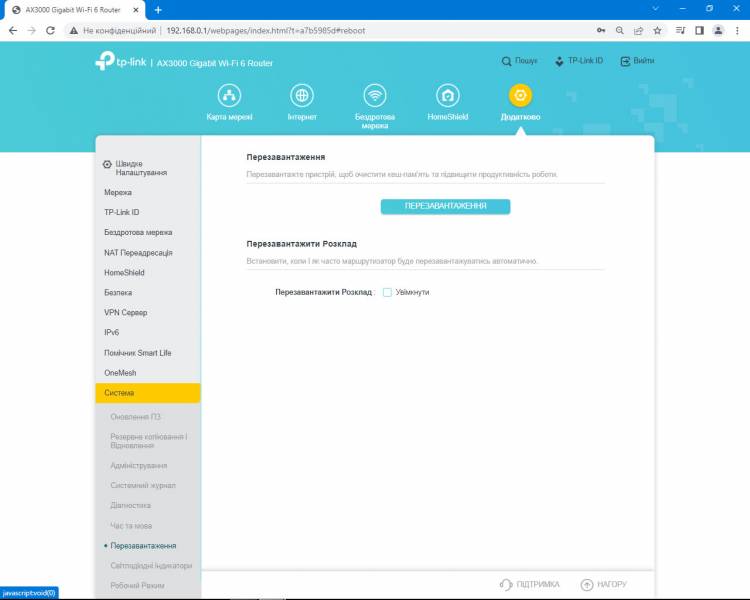This screenshot has width=750, height=600.
Task: Open Швидке Налаштування in sidebar
Action: tap(135, 168)
